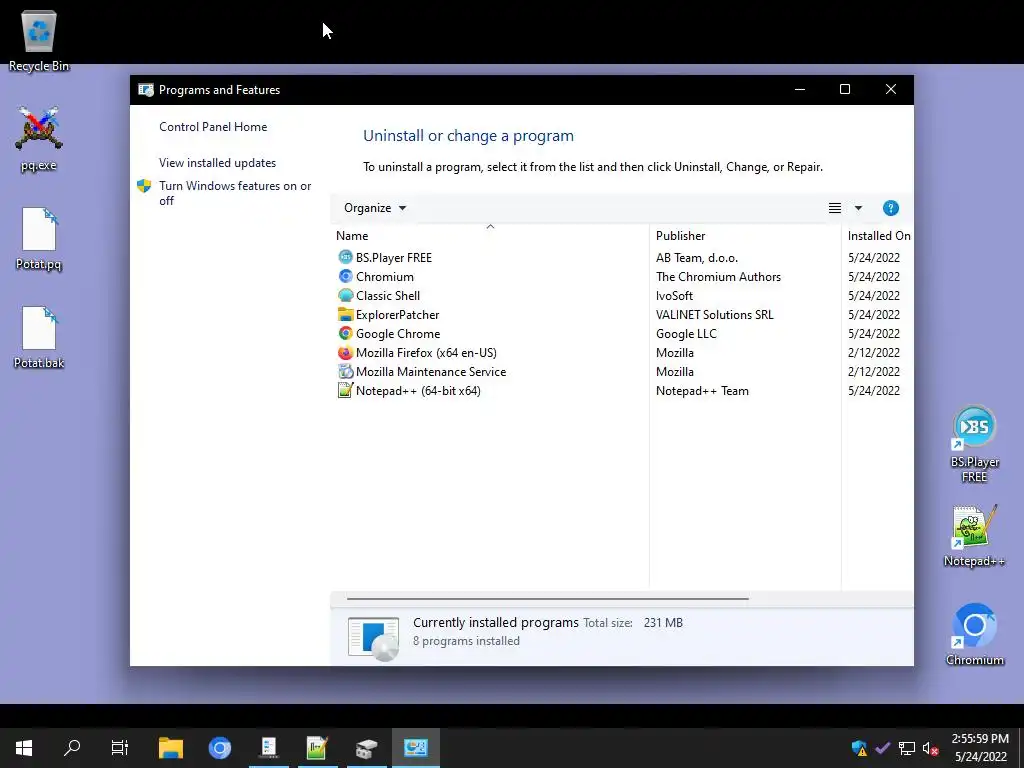
Task: Click the view layout icon
Action: pos(835,208)
